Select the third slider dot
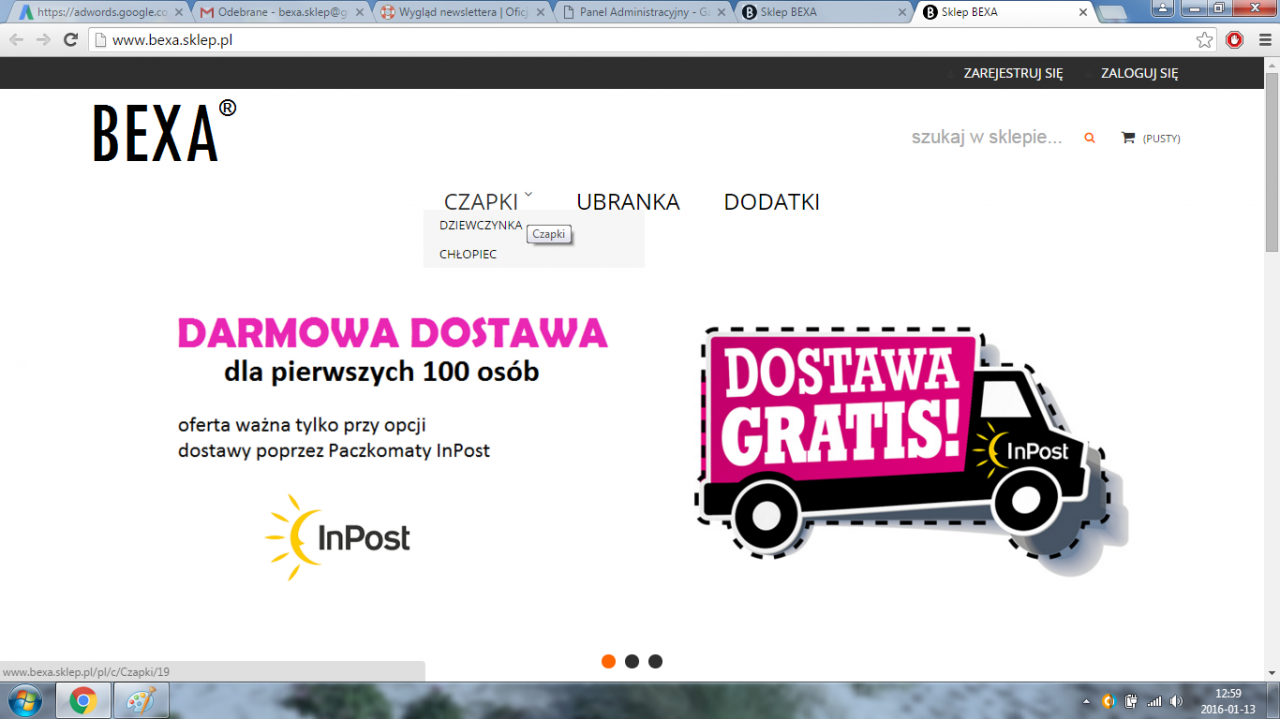This screenshot has height=719, width=1280. tap(655, 661)
